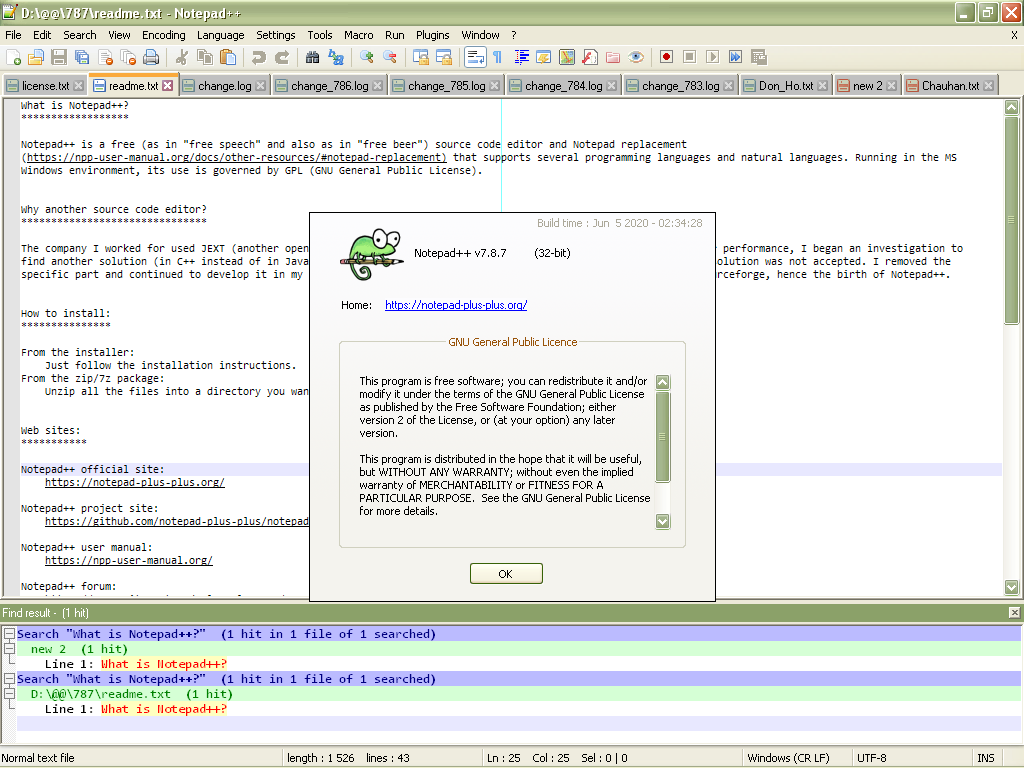Click the Save All toolbar icon

pos(82,57)
